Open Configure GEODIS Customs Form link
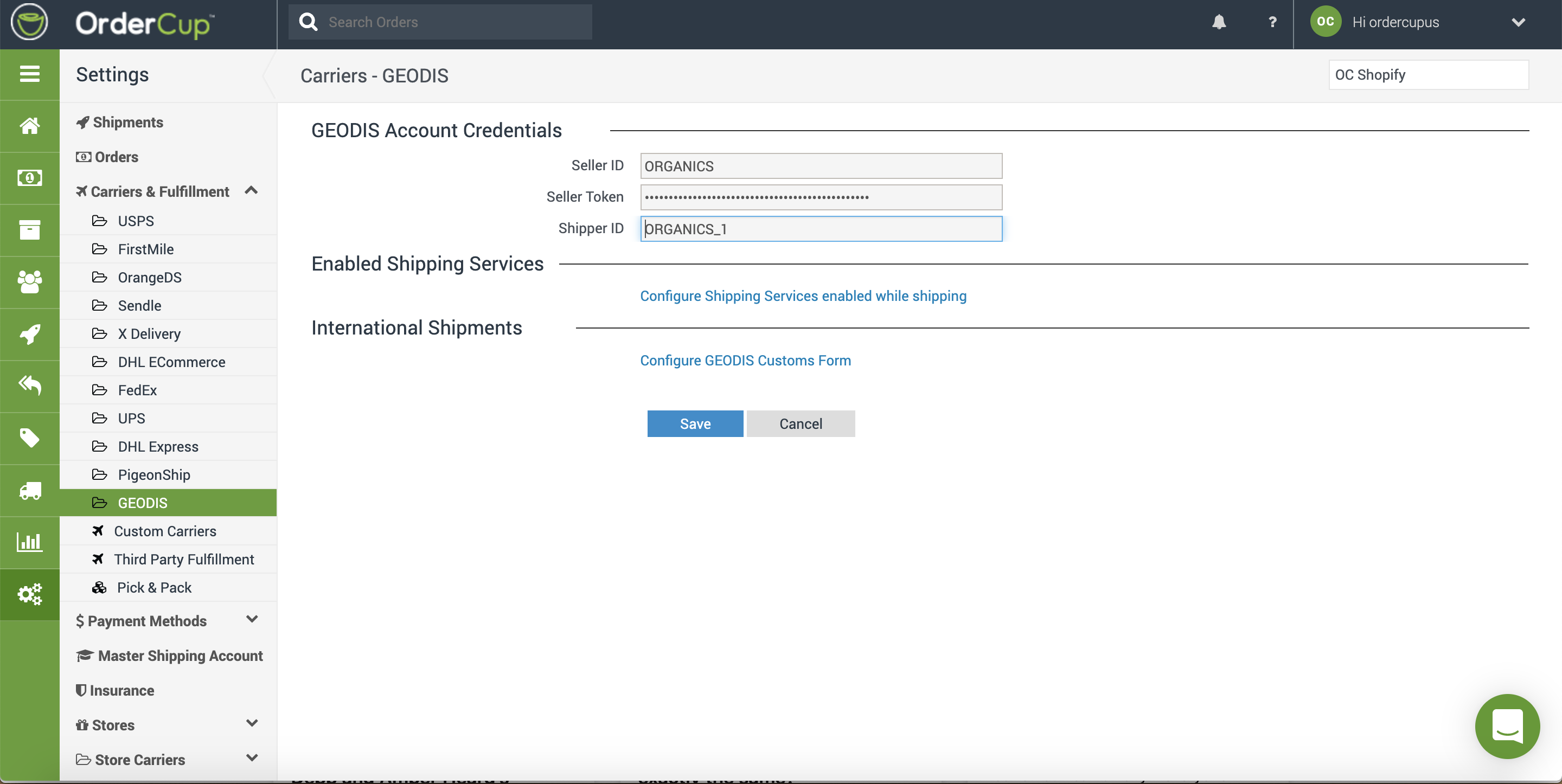The height and width of the screenshot is (784, 1562). click(745, 361)
